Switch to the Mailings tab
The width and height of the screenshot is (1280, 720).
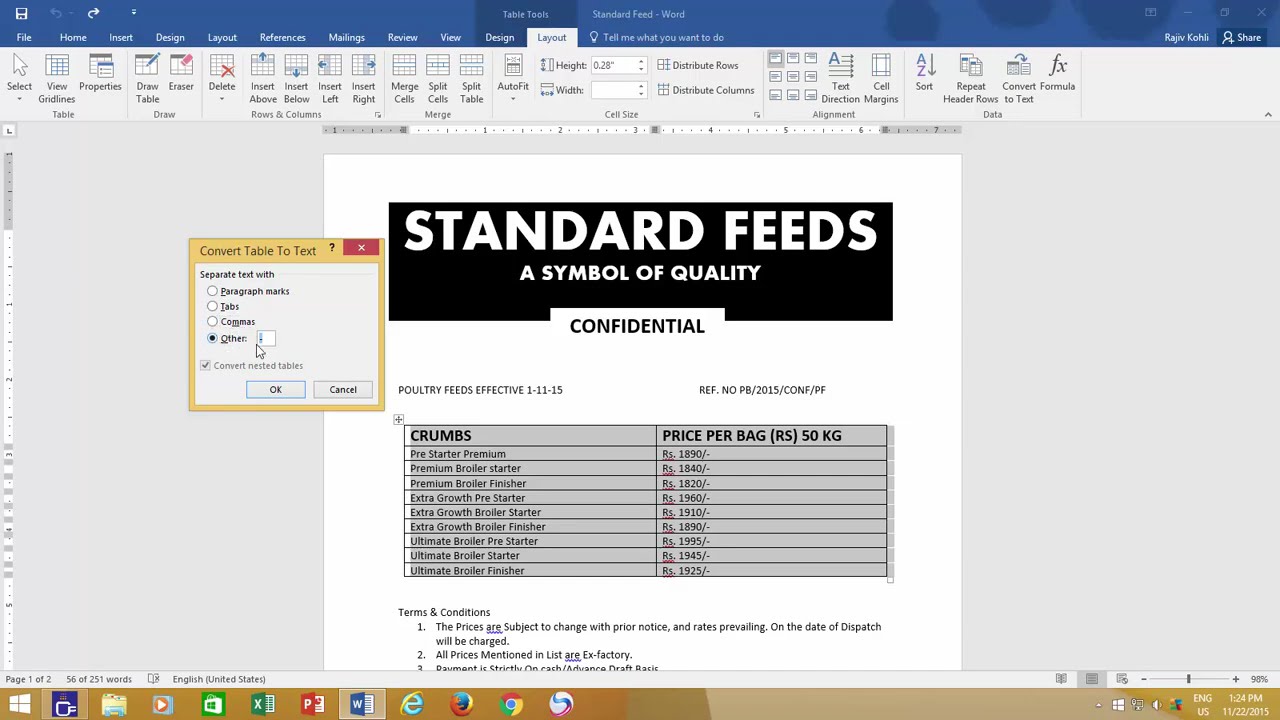tap(347, 37)
